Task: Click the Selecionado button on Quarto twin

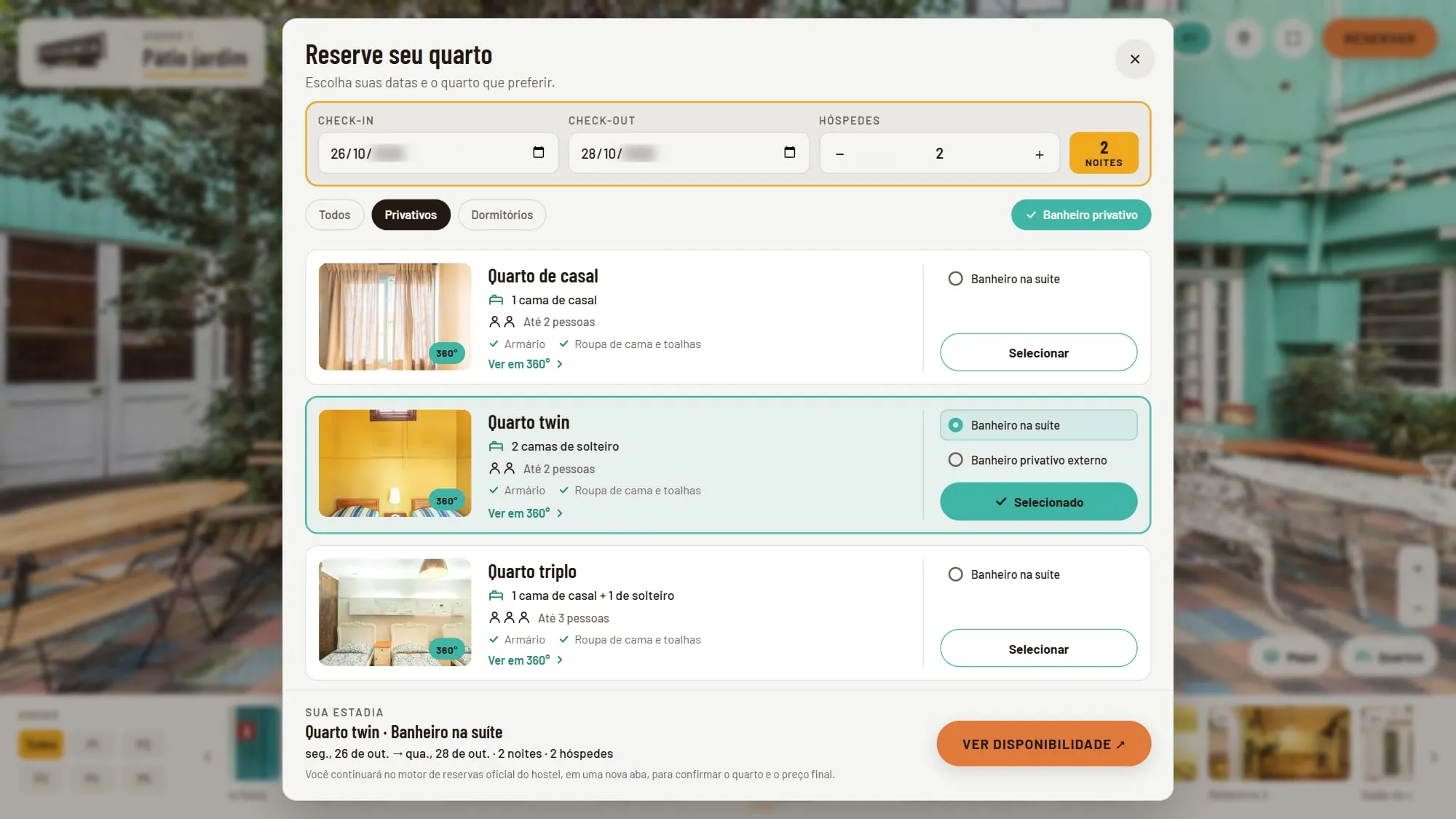Action: pyautogui.click(x=1038, y=502)
